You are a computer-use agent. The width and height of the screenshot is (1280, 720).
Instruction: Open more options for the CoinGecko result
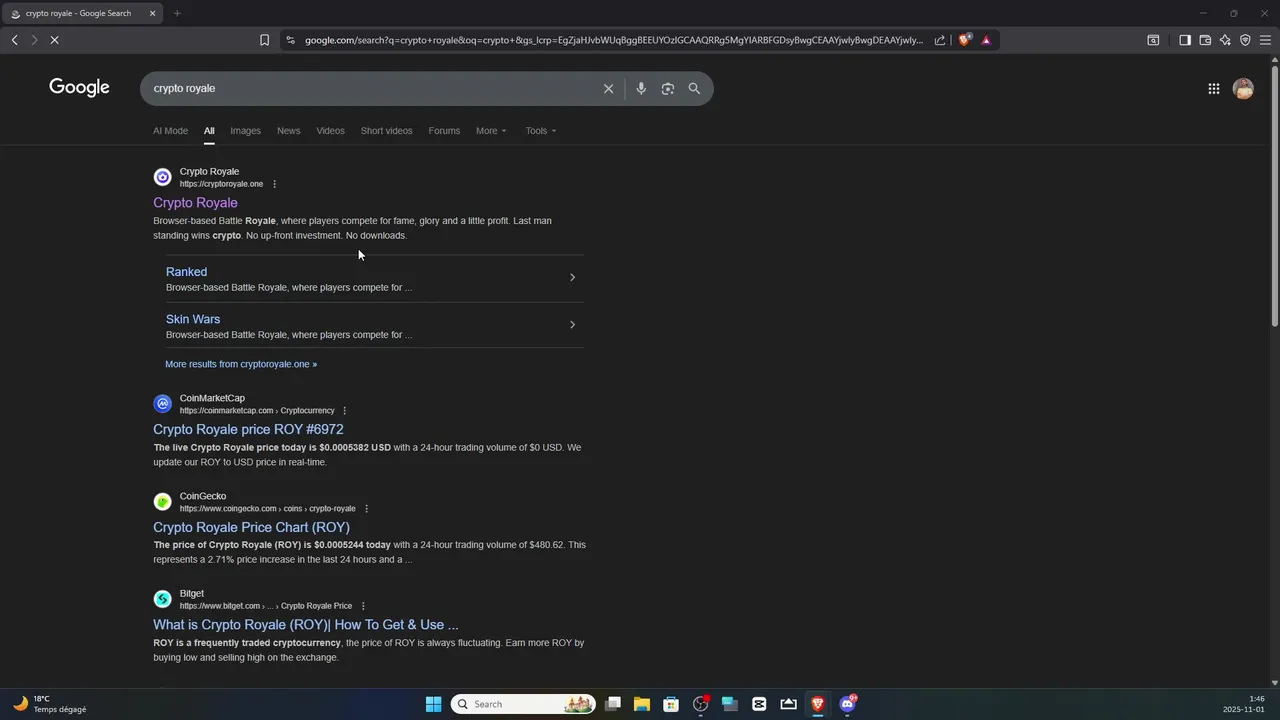[366, 509]
